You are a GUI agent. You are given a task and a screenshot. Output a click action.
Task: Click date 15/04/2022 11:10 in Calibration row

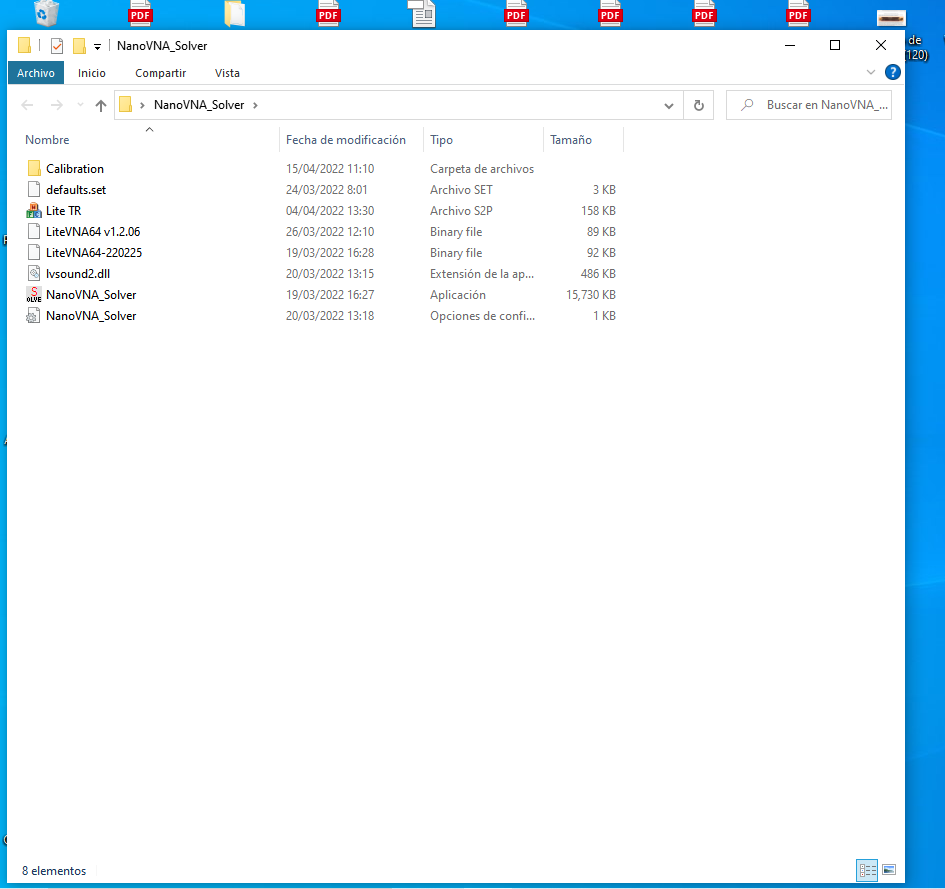click(330, 169)
